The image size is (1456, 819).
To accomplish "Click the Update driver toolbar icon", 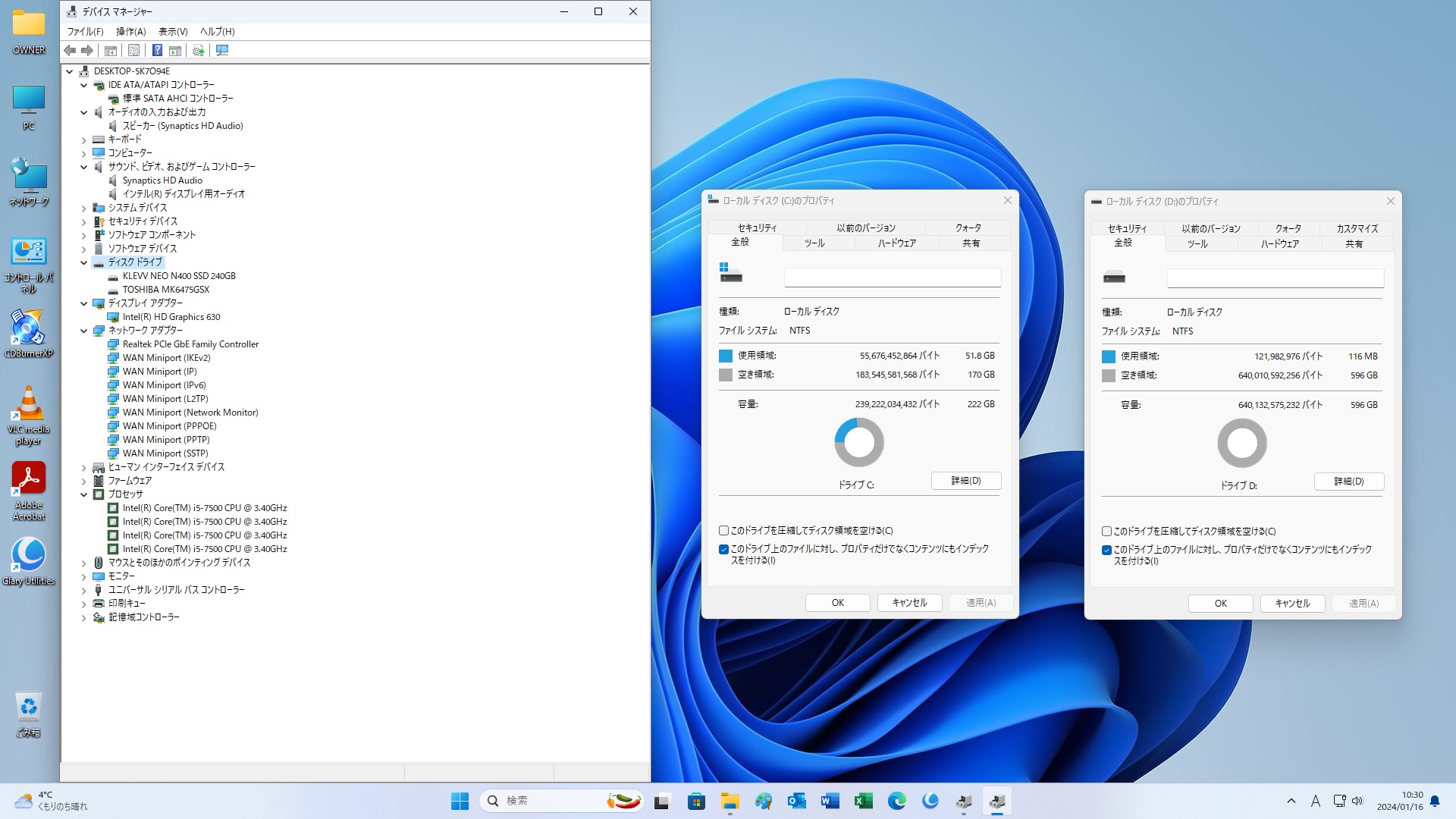I will click(x=198, y=50).
